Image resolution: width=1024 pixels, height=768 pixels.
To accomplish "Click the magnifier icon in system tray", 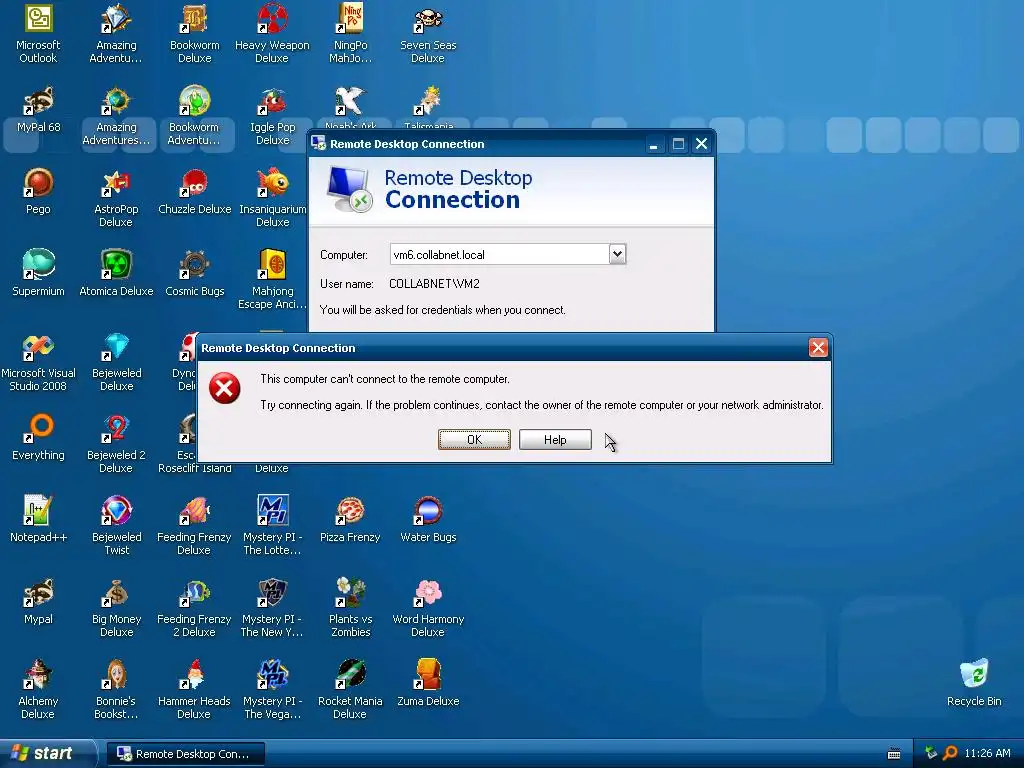I will click(x=950, y=754).
